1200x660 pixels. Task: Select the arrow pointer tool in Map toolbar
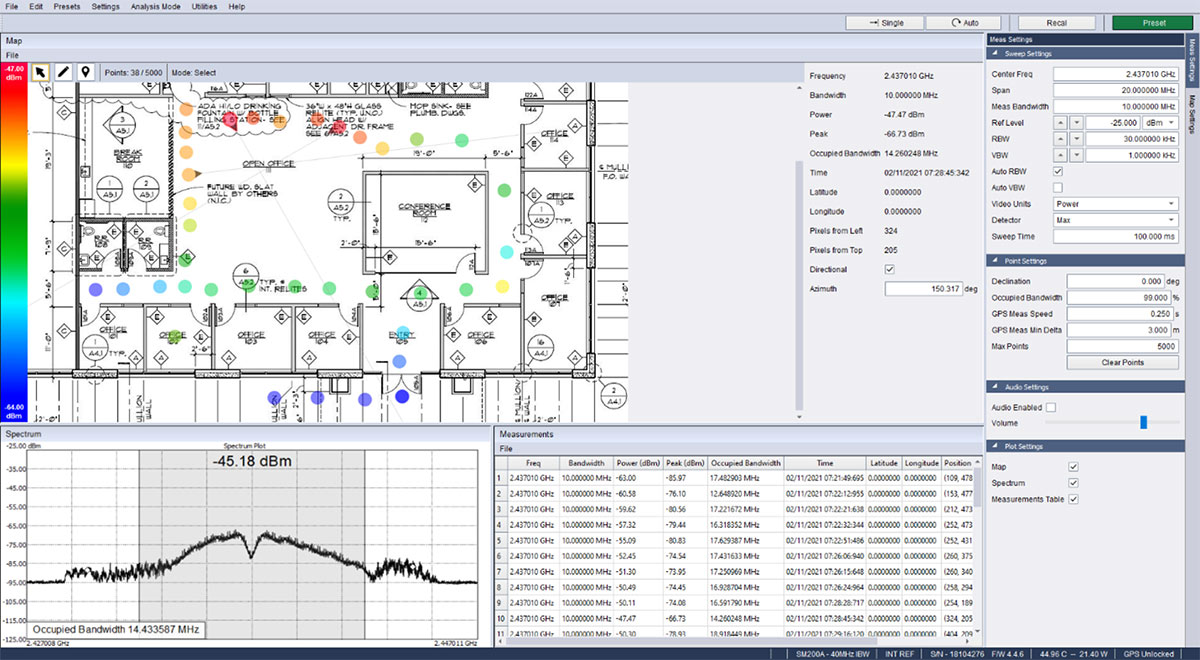(41, 72)
